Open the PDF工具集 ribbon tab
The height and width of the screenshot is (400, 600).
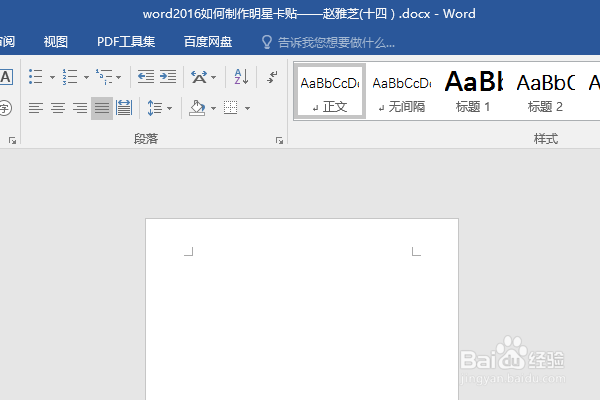coord(126,42)
